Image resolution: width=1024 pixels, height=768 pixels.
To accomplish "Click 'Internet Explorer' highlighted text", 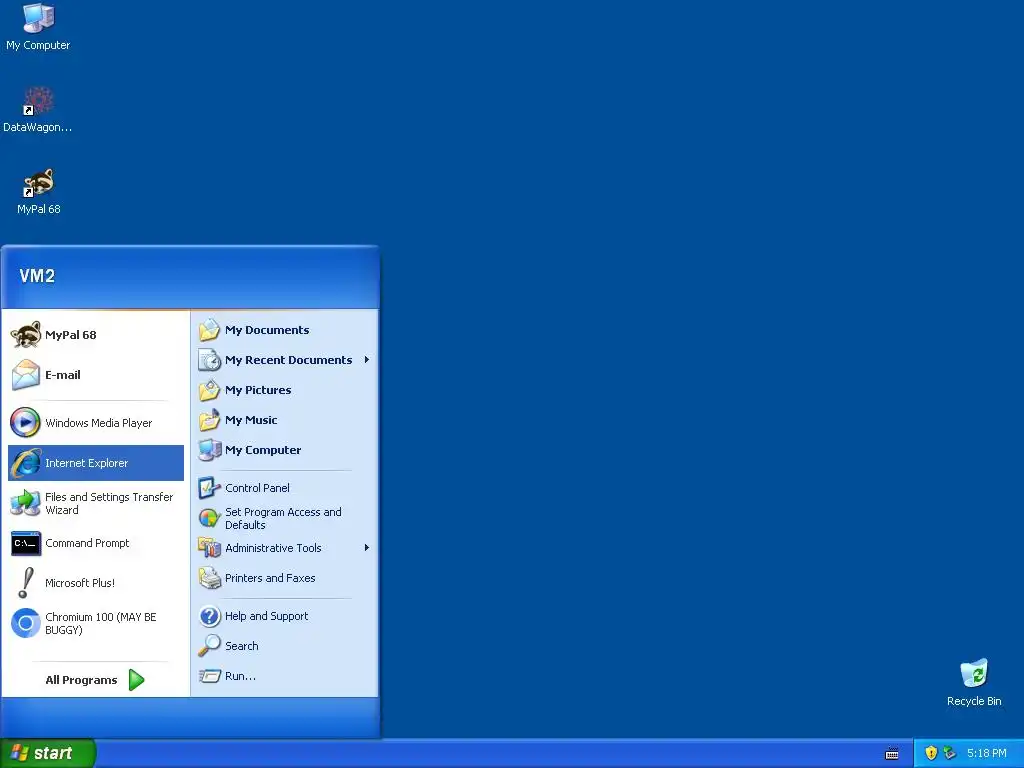I will [86, 463].
